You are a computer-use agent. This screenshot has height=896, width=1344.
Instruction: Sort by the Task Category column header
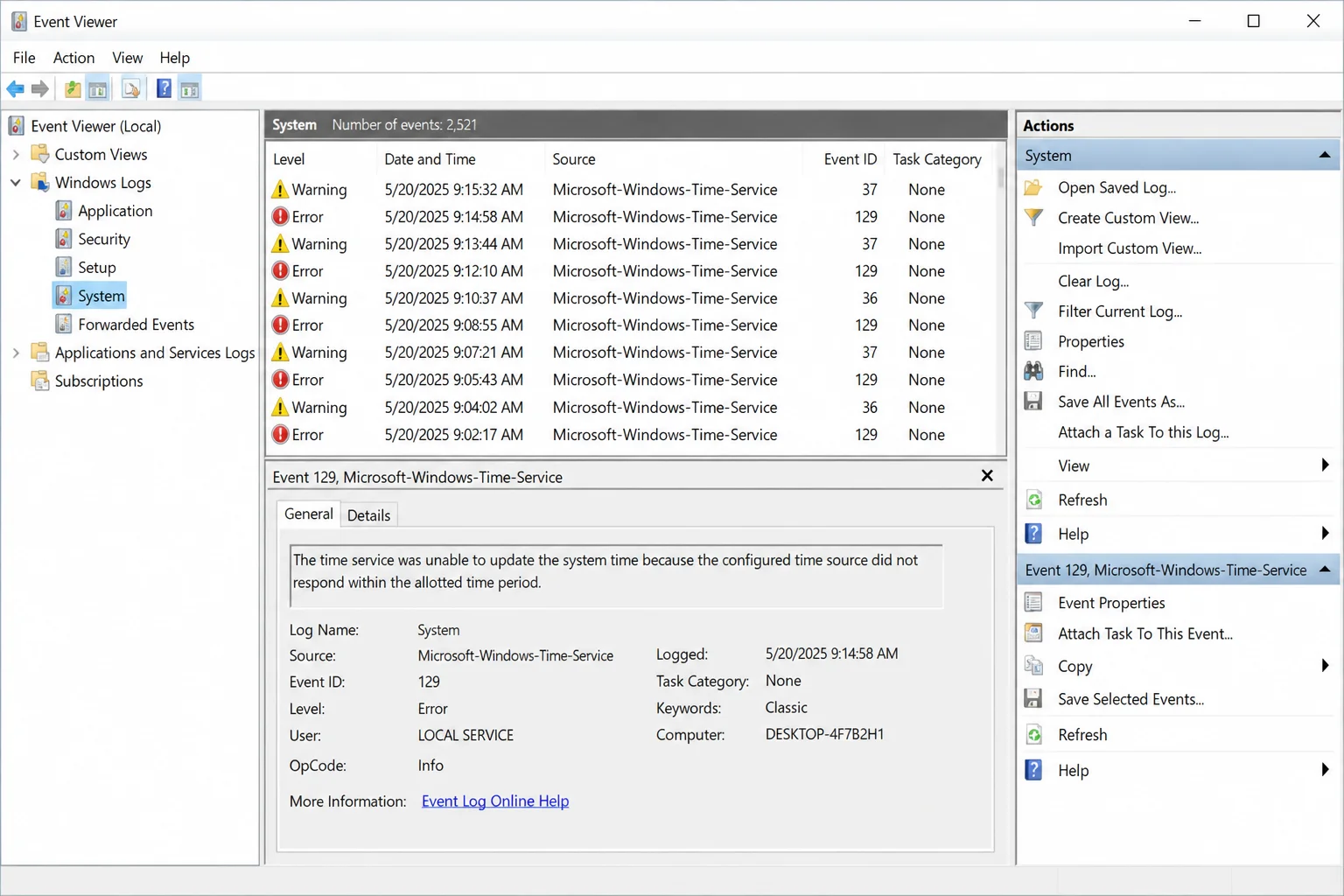pos(937,159)
